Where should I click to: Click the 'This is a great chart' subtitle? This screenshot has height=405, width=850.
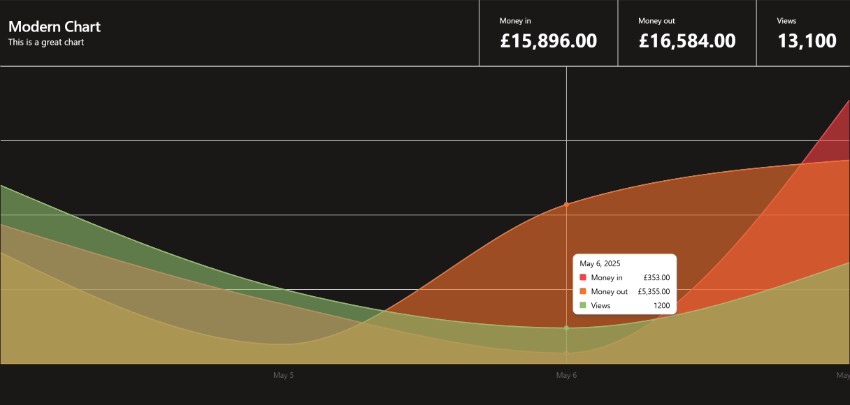pyautogui.click(x=46, y=42)
